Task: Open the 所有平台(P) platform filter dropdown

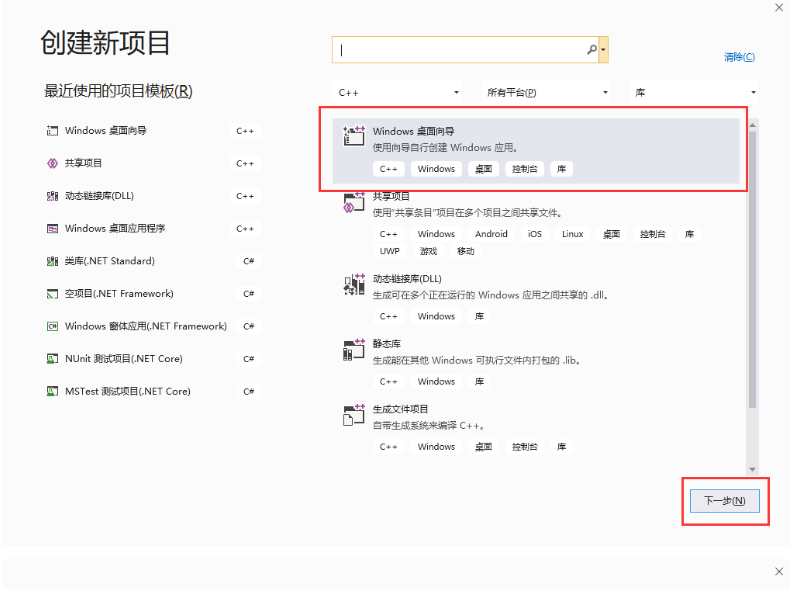Action: tap(546, 93)
